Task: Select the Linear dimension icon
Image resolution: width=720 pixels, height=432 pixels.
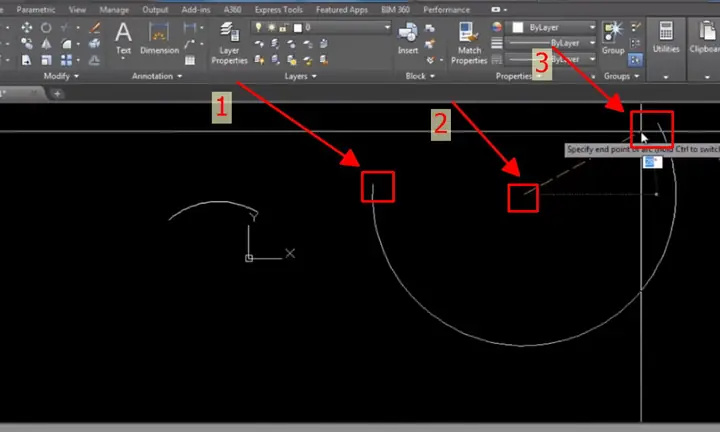Action: point(189,28)
